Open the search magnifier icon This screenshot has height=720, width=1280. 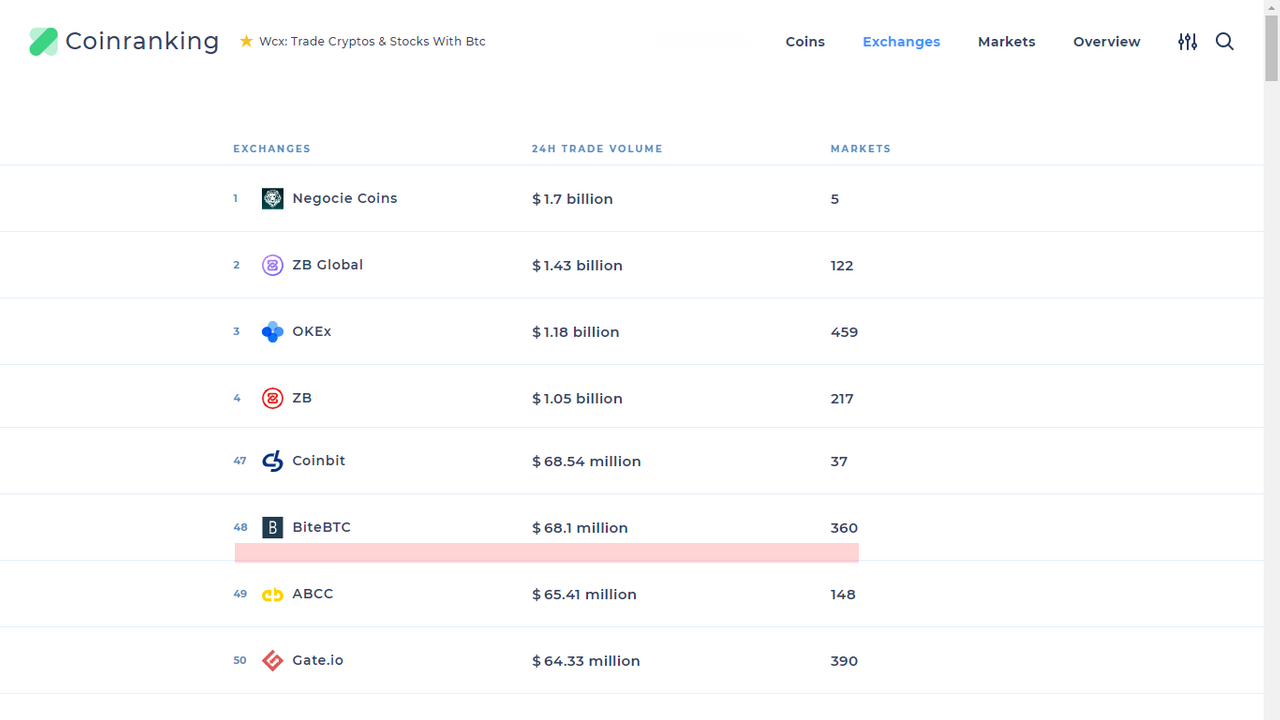pos(1224,41)
